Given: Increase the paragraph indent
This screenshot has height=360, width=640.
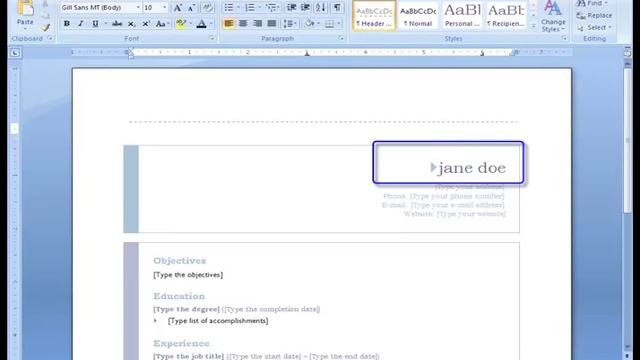Looking at the screenshot, I should (x=305, y=8).
